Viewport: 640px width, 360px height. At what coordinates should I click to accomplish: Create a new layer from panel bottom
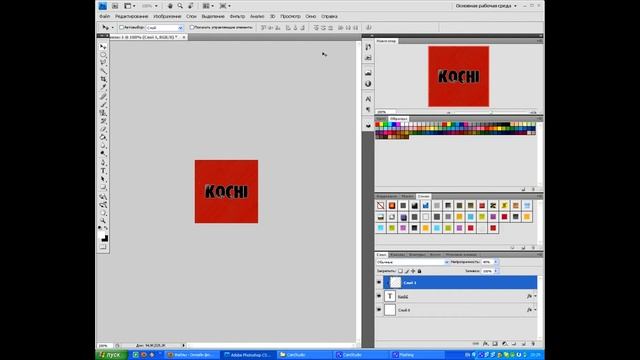tap(524, 344)
